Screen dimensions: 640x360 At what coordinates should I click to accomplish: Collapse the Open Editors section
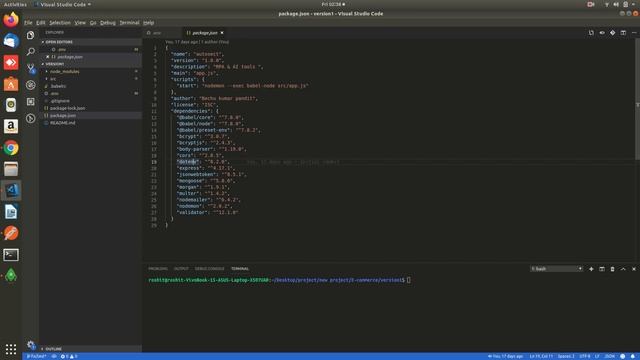pyautogui.click(x=91, y=42)
